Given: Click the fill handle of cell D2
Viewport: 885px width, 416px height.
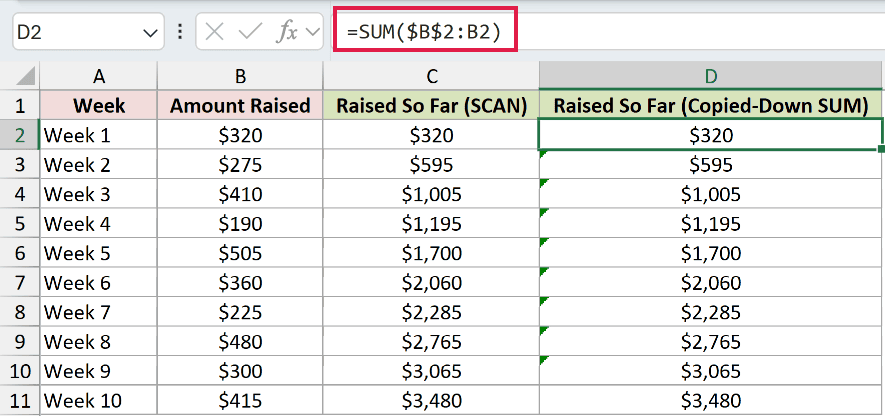Looking at the screenshot, I should click(881, 148).
